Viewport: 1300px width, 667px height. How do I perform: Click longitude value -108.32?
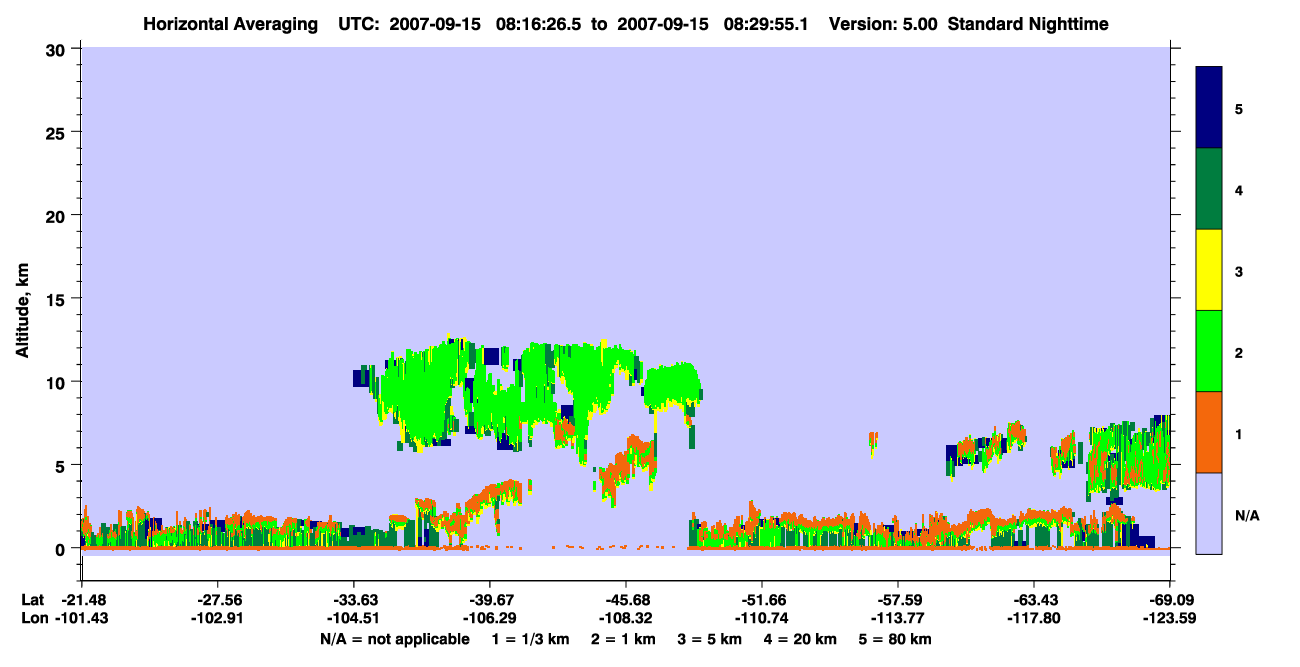625,618
